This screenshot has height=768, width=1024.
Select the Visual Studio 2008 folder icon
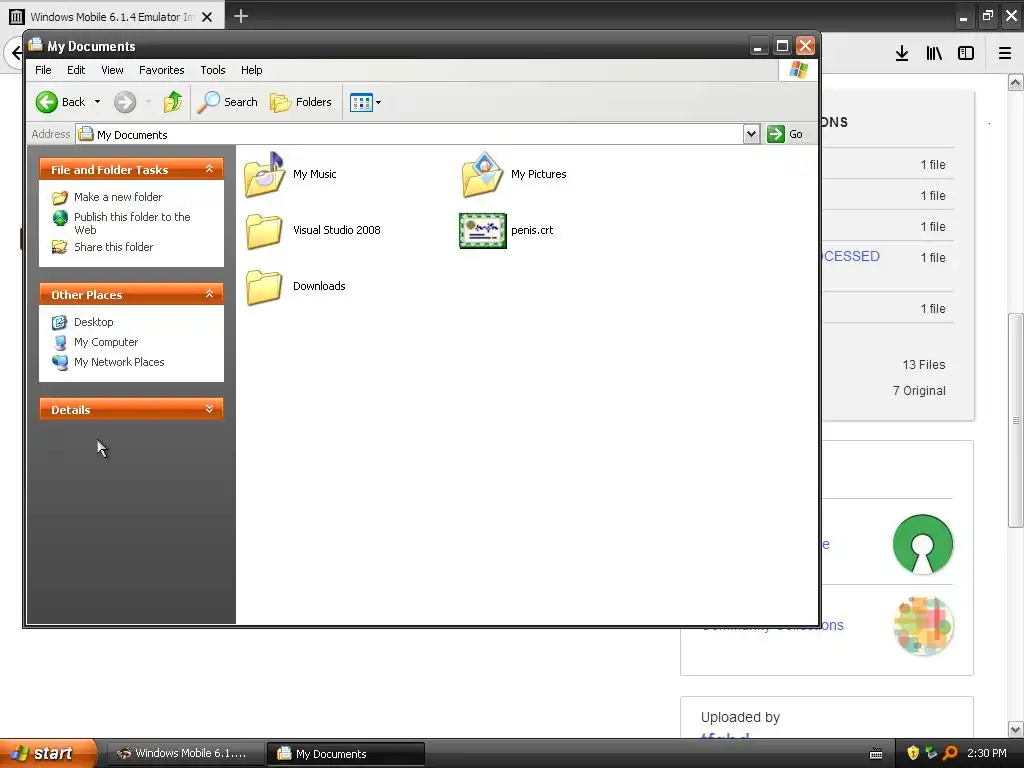(264, 231)
